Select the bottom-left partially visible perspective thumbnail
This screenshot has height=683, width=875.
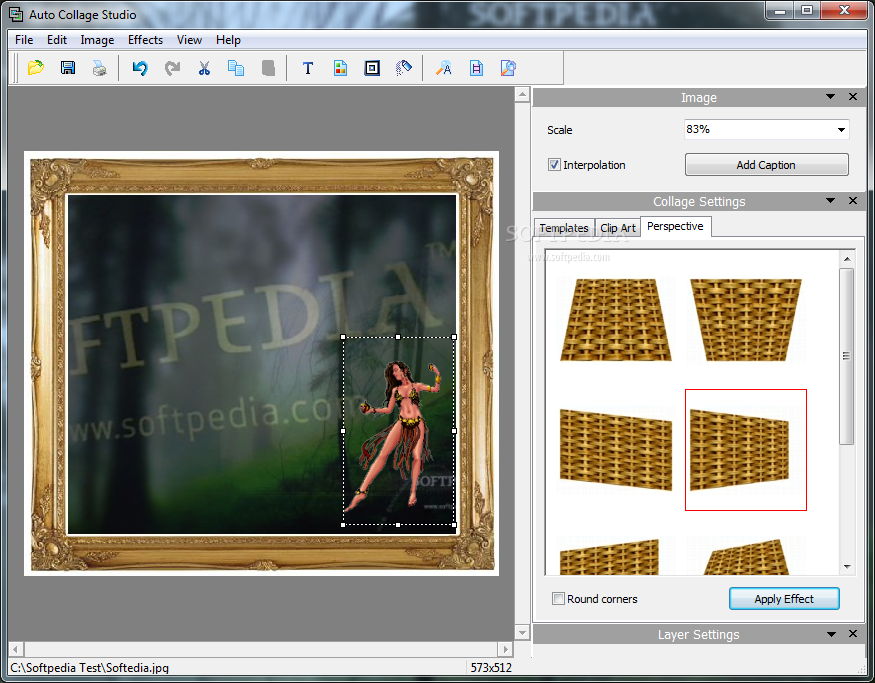point(610,556)
